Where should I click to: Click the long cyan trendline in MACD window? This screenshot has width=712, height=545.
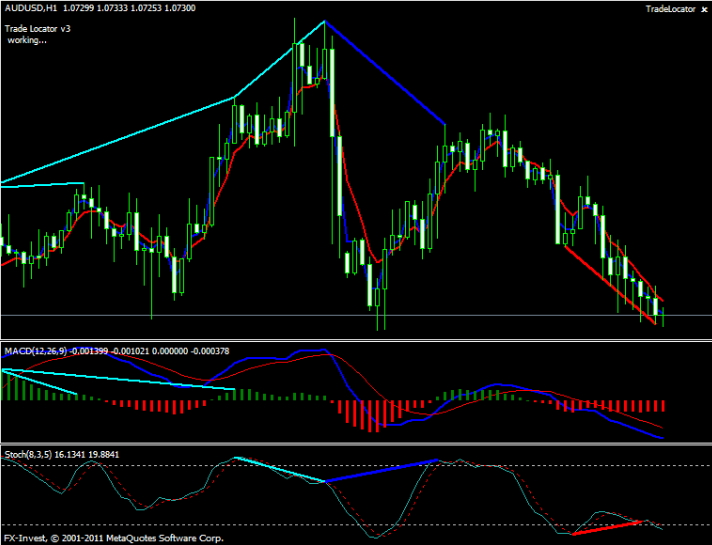click(x=118, y=380)
